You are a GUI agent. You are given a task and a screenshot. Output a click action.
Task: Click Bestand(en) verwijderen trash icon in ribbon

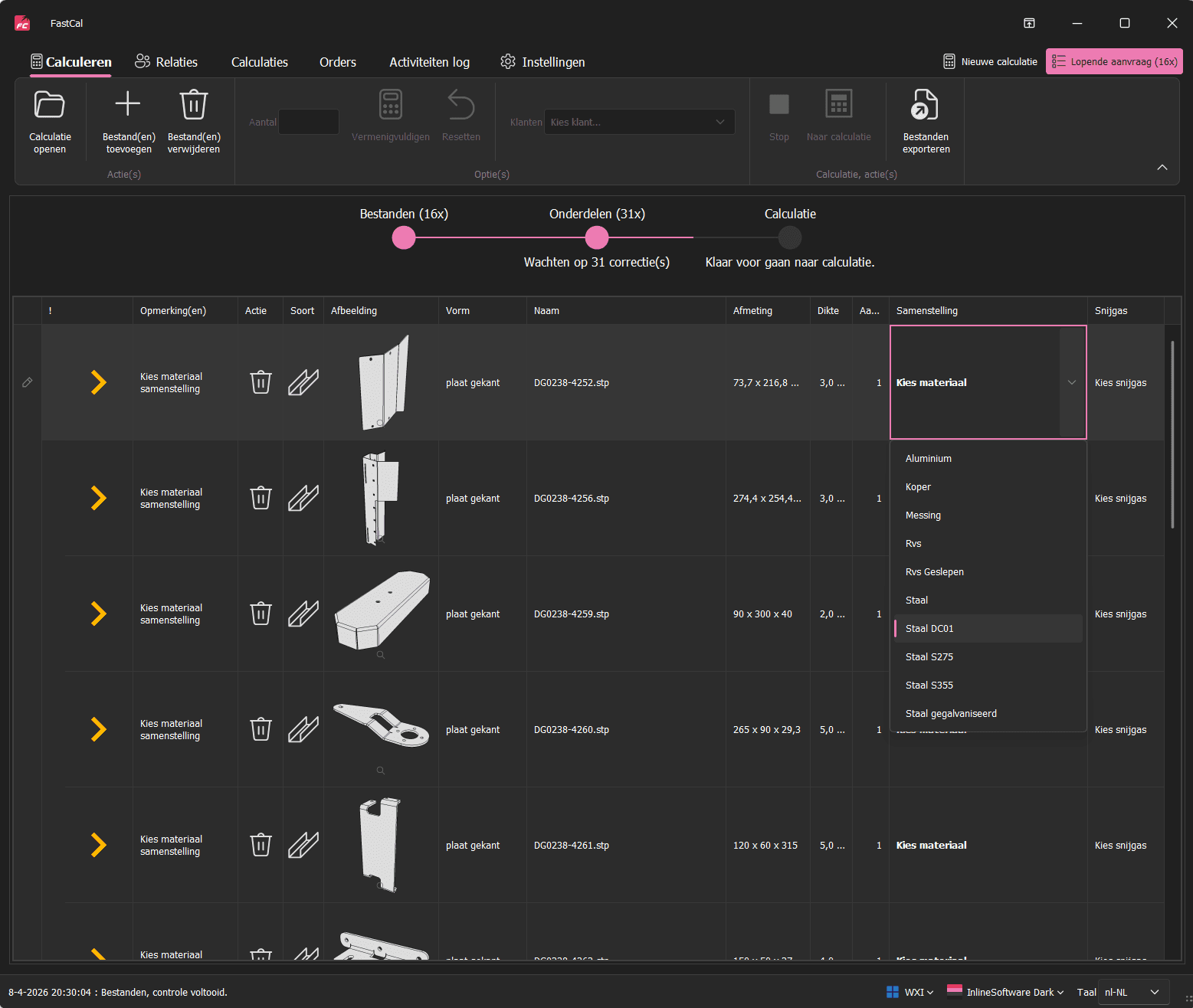click(x=193, y=105)
